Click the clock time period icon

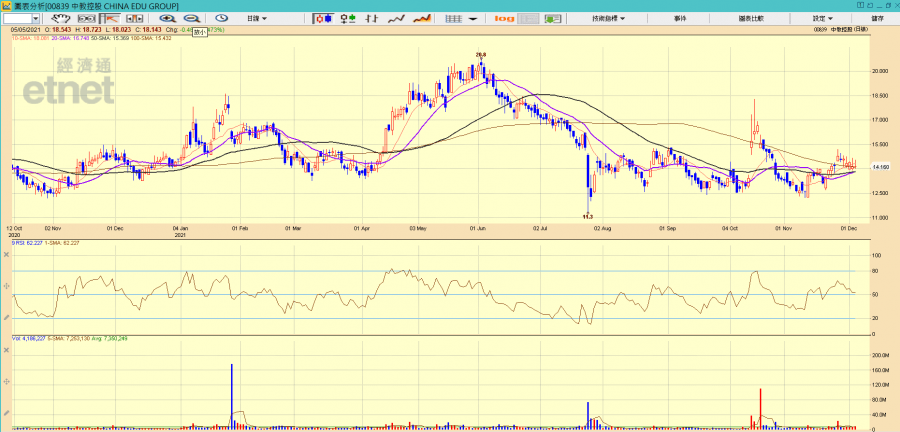point(221,18)
